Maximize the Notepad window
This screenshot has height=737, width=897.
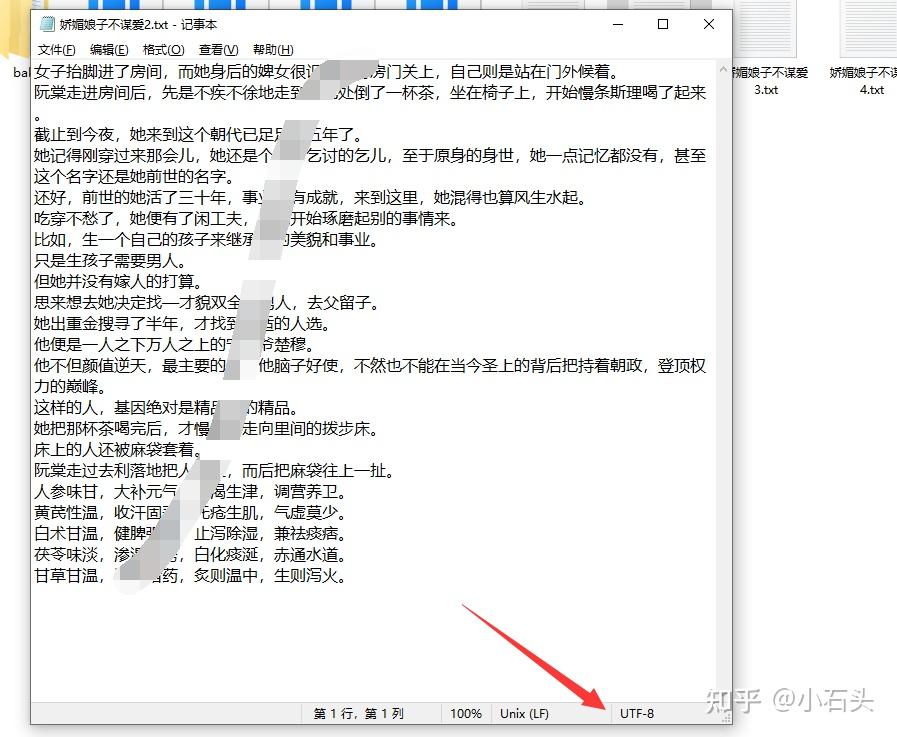(x=663, y=24)
